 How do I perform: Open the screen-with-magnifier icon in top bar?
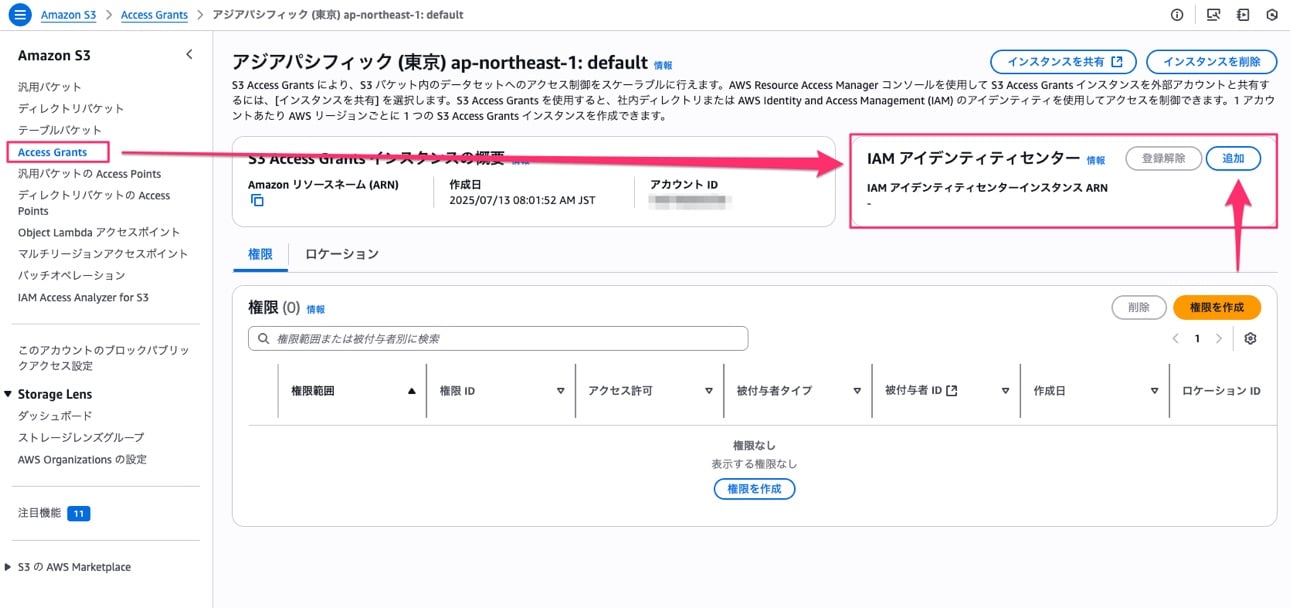tap(1213, 15)
